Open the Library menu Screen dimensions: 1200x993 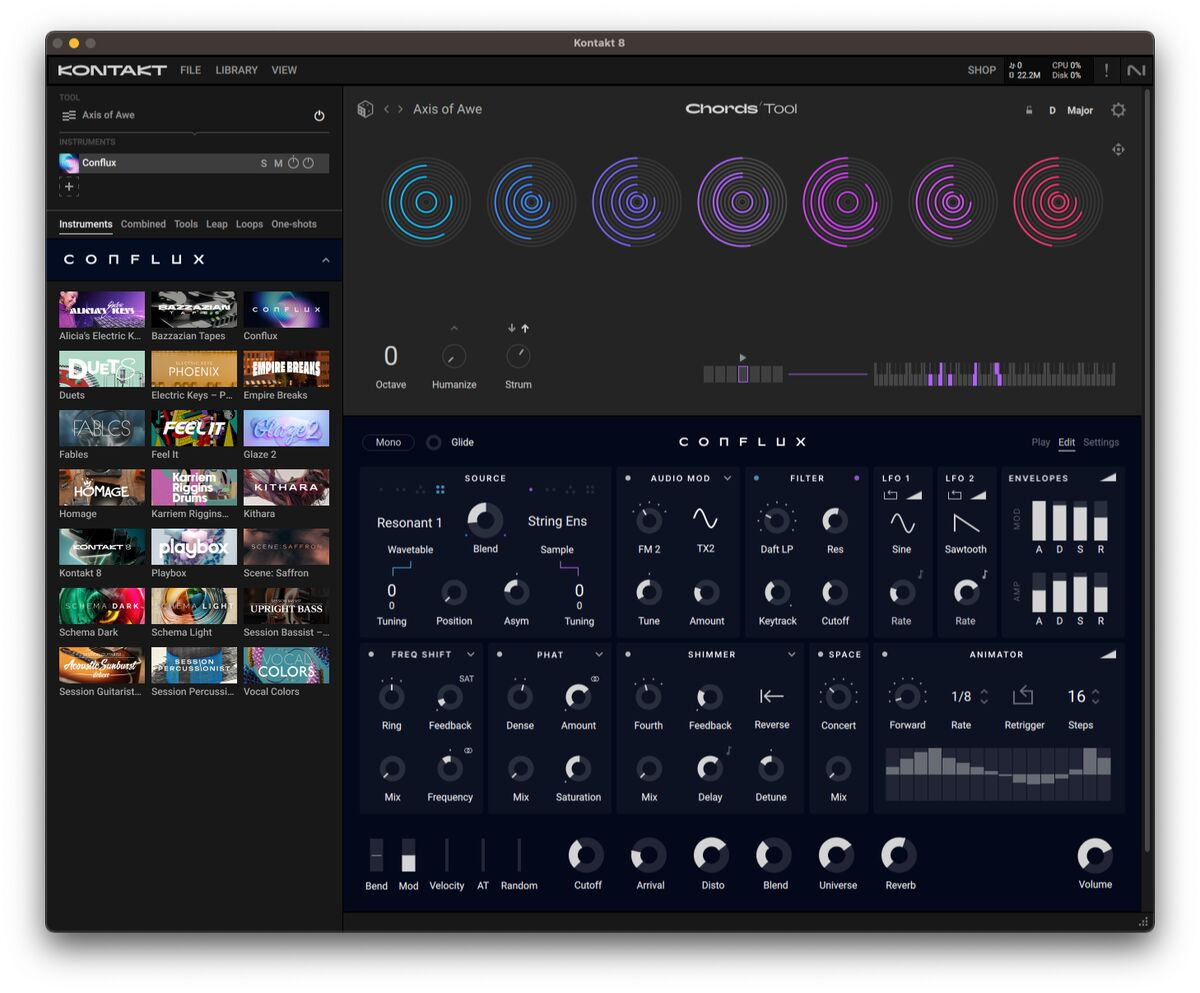tap(236, 70)
